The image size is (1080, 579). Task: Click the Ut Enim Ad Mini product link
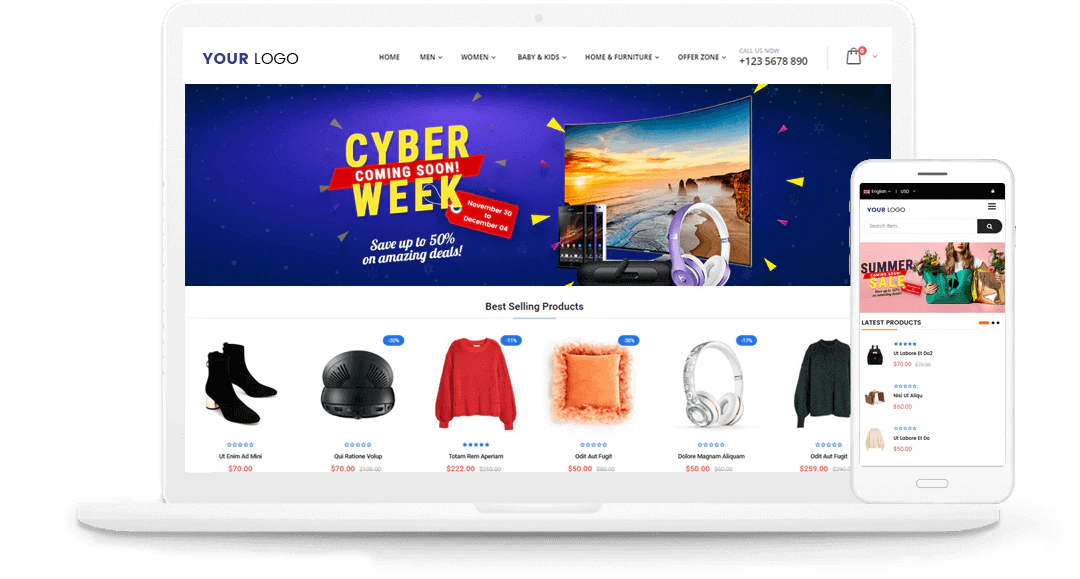click(x=240, y=456)
